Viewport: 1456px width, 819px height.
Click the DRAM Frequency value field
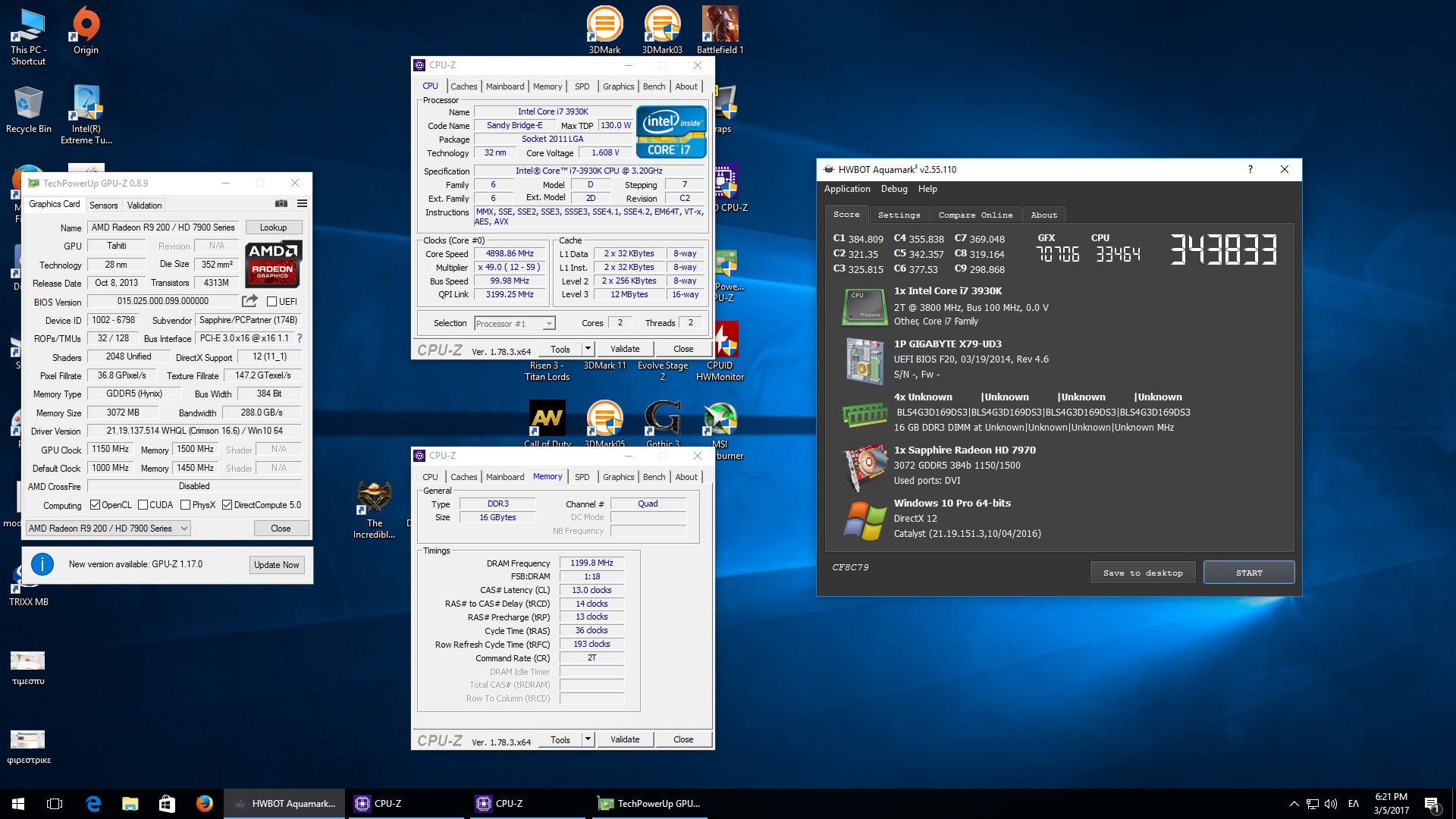coord(591,563)
